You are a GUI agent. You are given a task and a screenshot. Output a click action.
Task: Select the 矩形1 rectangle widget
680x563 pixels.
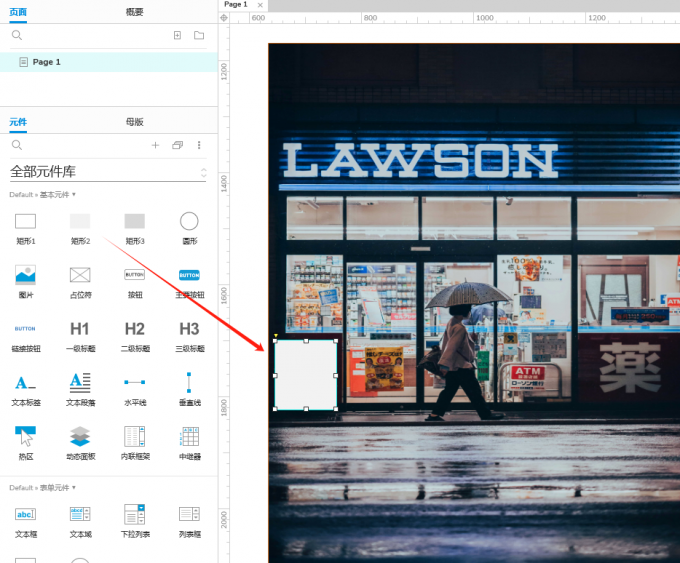click(26, 229)
